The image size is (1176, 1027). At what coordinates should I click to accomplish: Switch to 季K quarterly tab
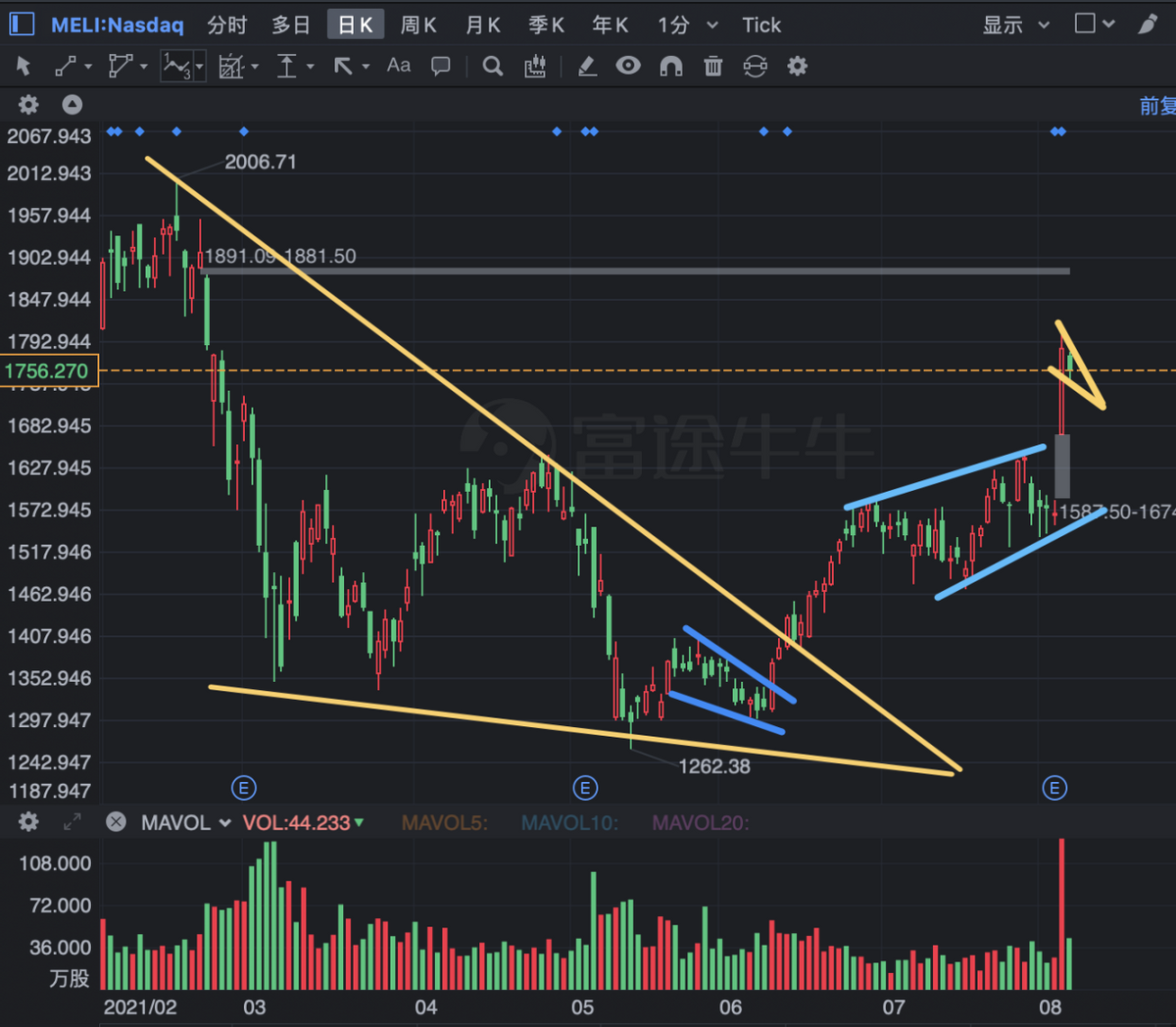coord(546,24)
